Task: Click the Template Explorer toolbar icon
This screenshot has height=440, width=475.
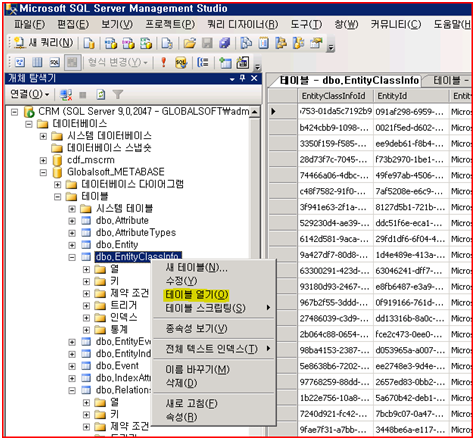Action: pos(298,43)
